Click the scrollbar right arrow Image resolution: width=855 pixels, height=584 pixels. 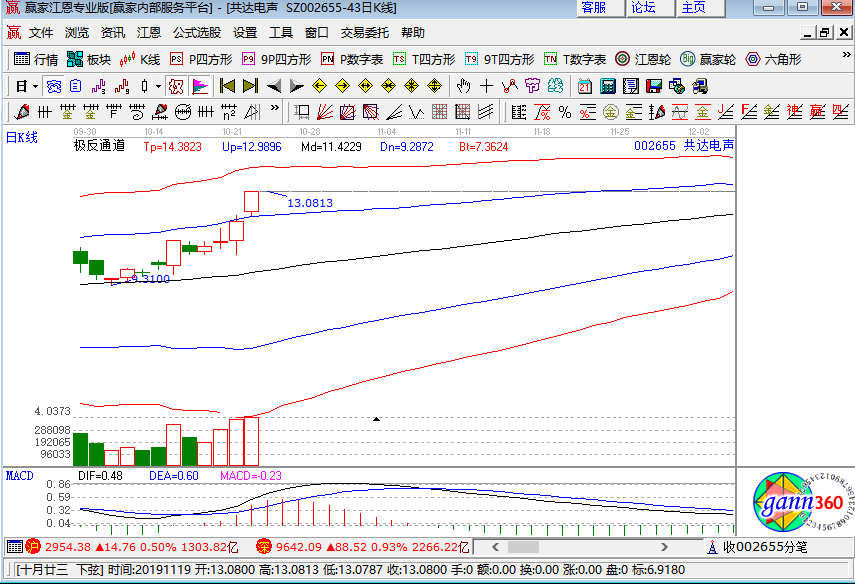(x=664, y=547)
